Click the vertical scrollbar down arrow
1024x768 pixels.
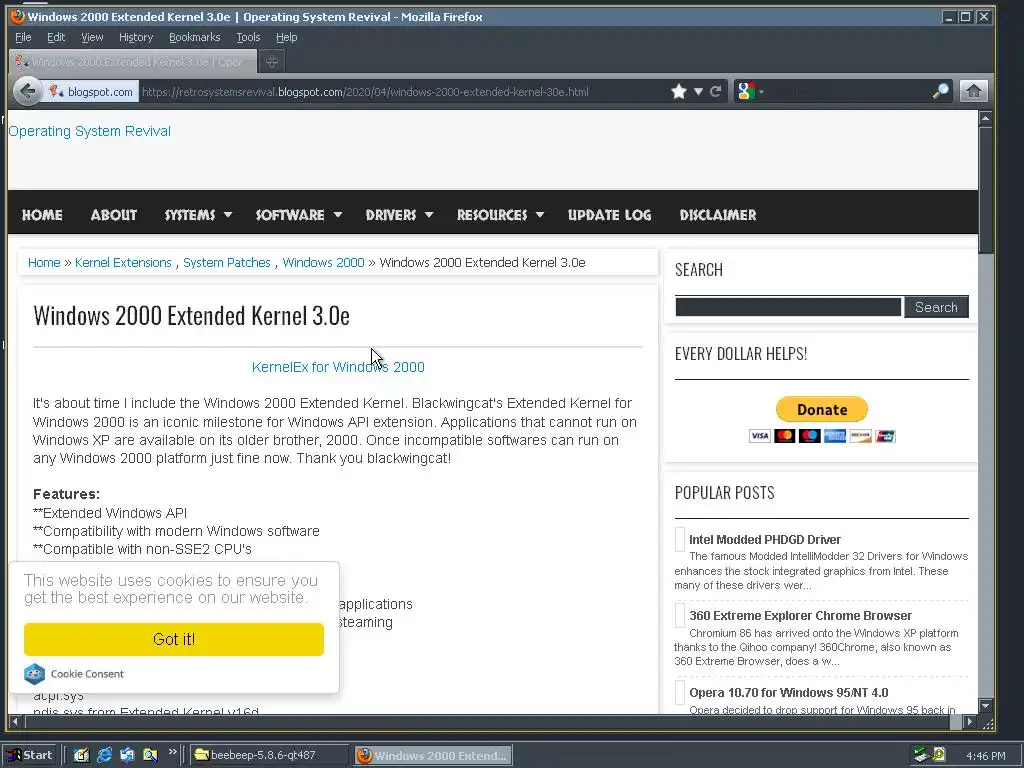click(x=985, y=706)
